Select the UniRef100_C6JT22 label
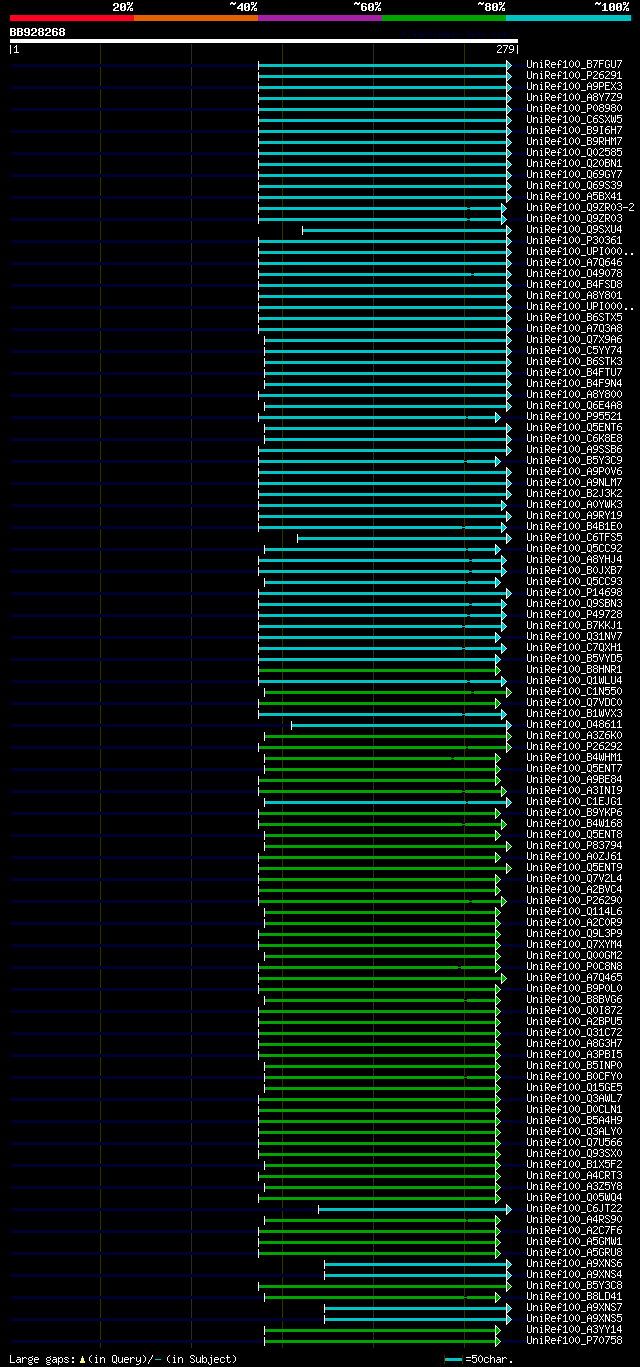Image resolution: width=640 pixels, height=1367 pixels. (x=574, y=1208)
